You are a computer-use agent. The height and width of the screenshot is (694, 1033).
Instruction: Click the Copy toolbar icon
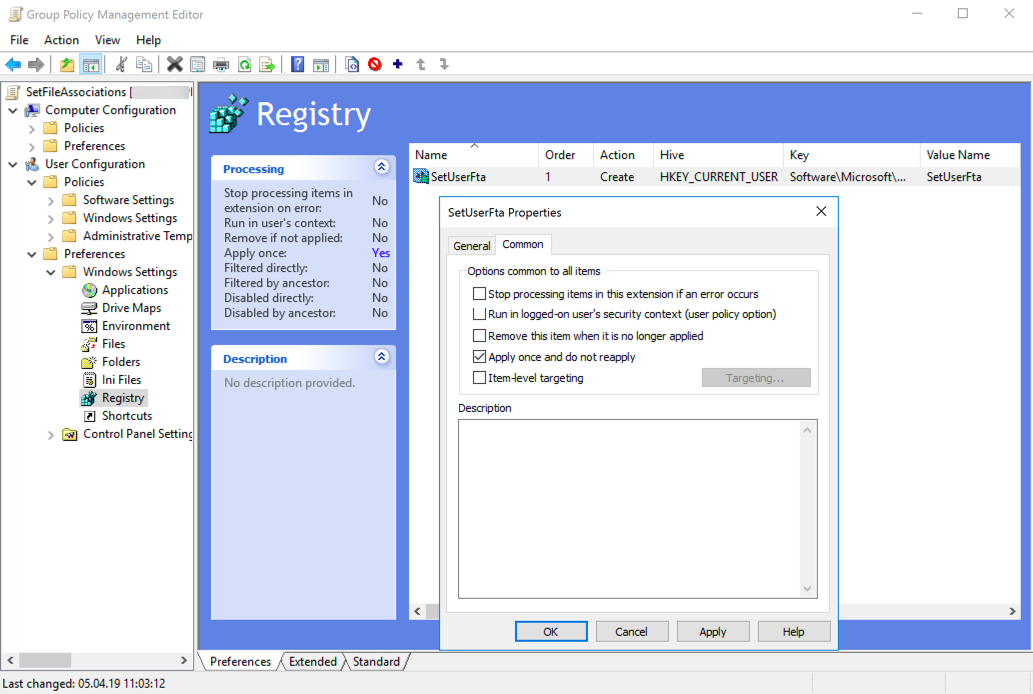144,65
